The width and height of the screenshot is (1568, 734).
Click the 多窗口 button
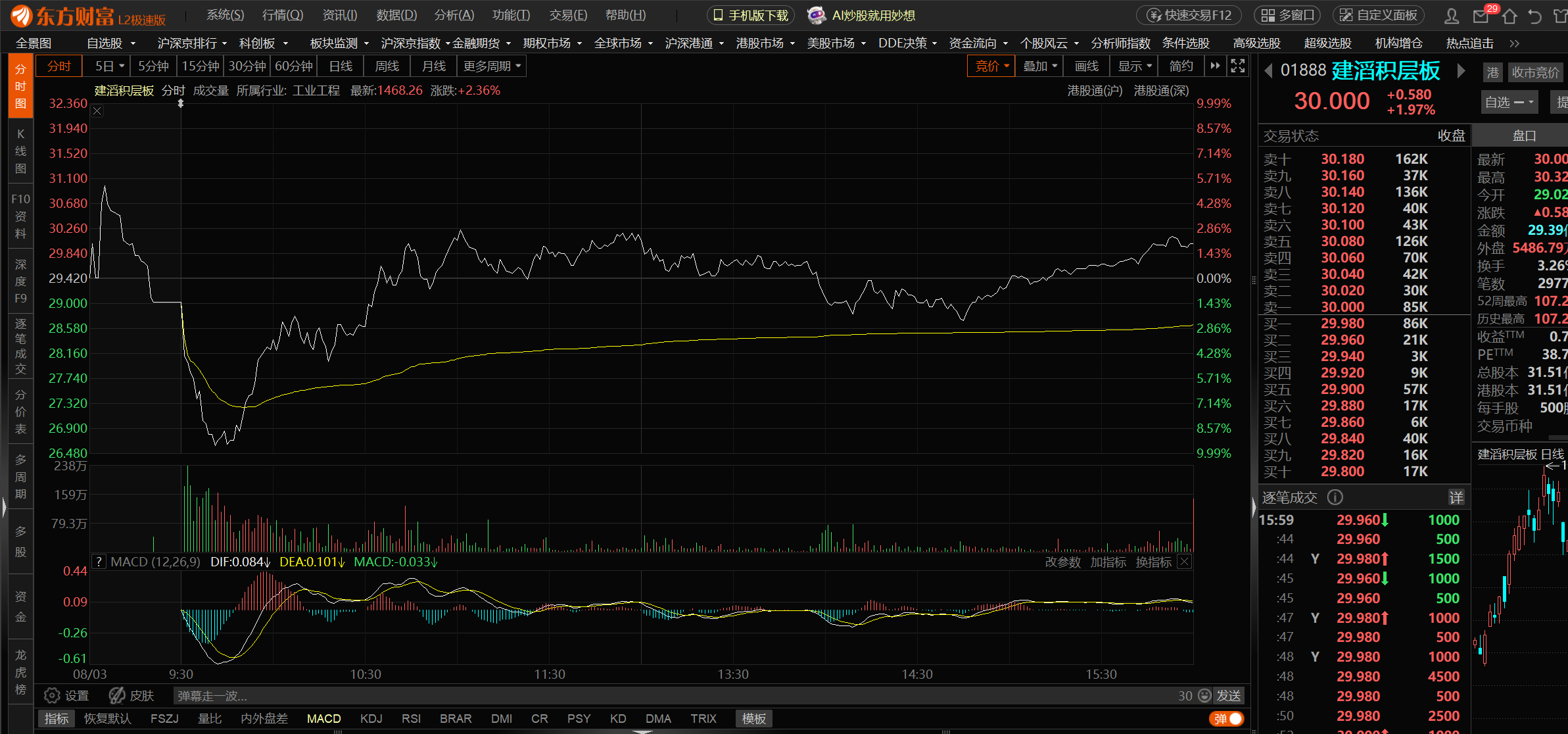(1287, 15)
